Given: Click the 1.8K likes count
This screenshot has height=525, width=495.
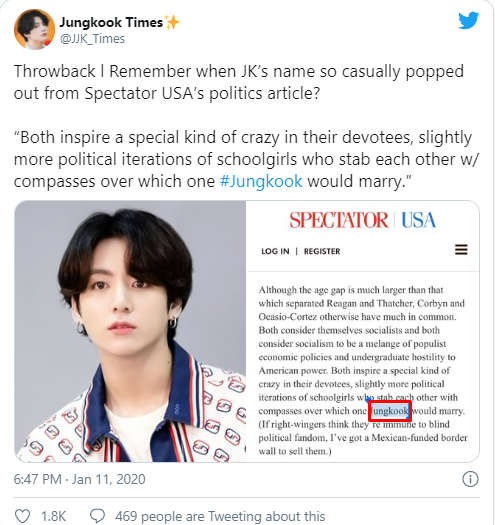Looking at the screenshot, I should point(54,516).
